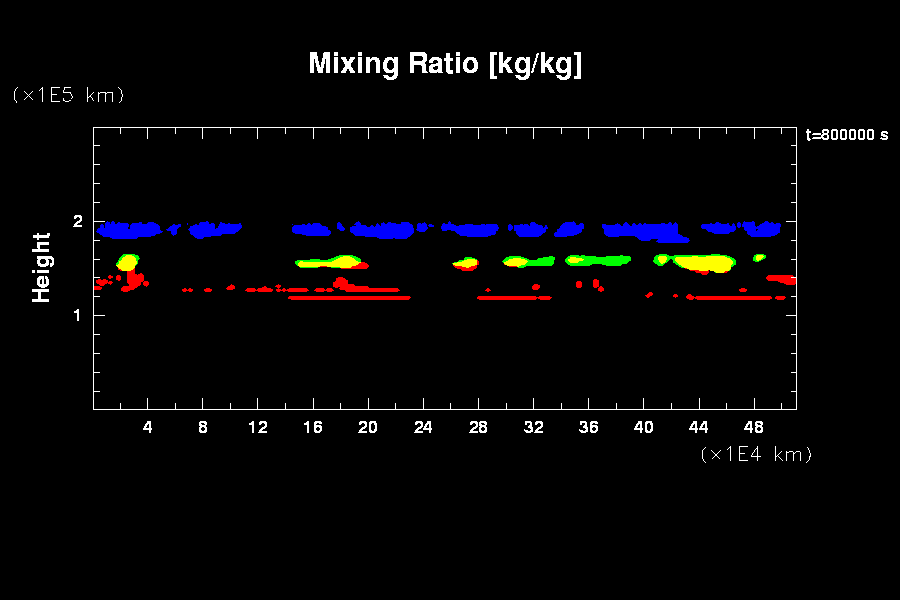Click the green cloud band above x=36

coord(600,260)
